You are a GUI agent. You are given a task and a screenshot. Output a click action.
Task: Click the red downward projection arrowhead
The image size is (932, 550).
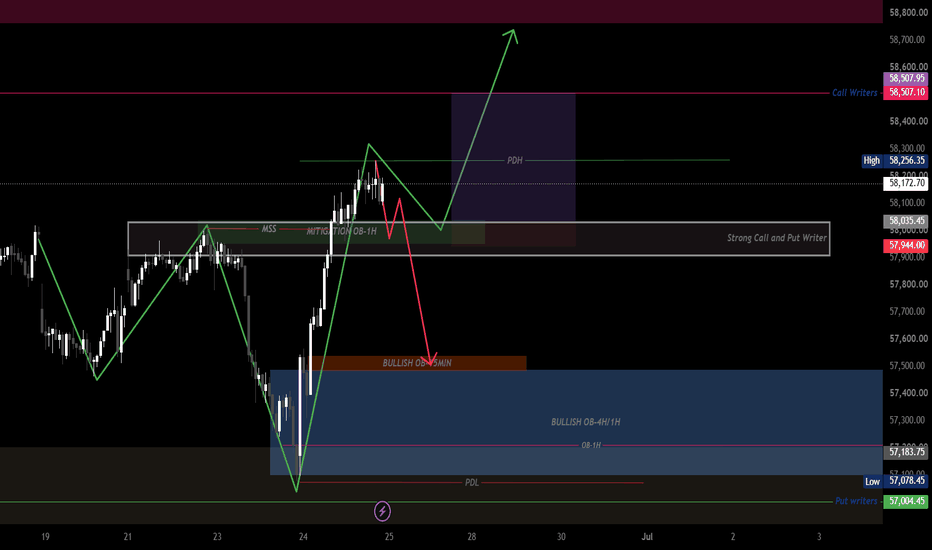(432, 359)
